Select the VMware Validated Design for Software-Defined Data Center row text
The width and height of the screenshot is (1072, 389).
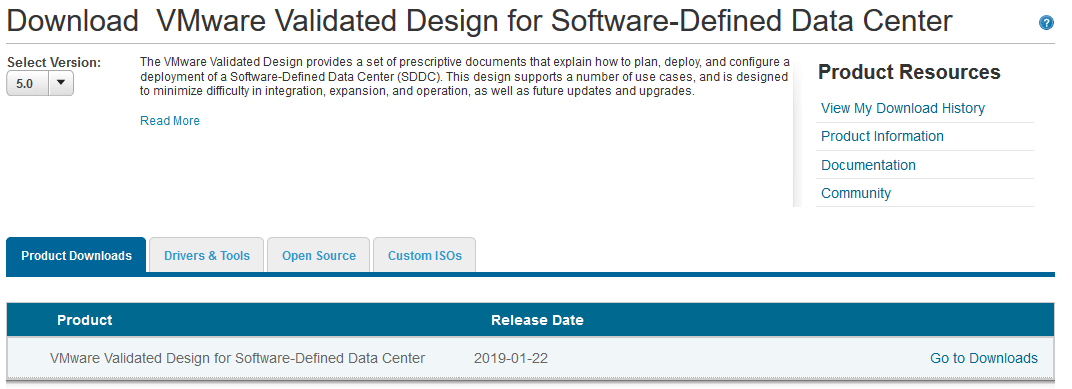(237, 358)
